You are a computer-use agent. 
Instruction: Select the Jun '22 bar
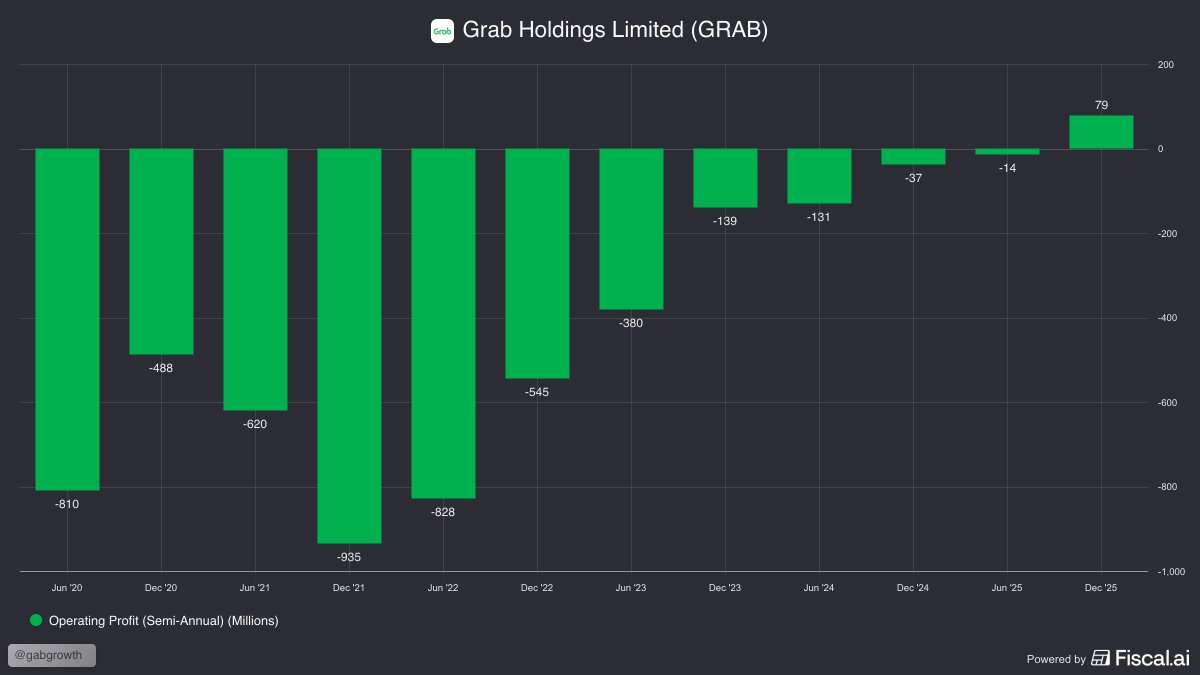coord(443,324)
